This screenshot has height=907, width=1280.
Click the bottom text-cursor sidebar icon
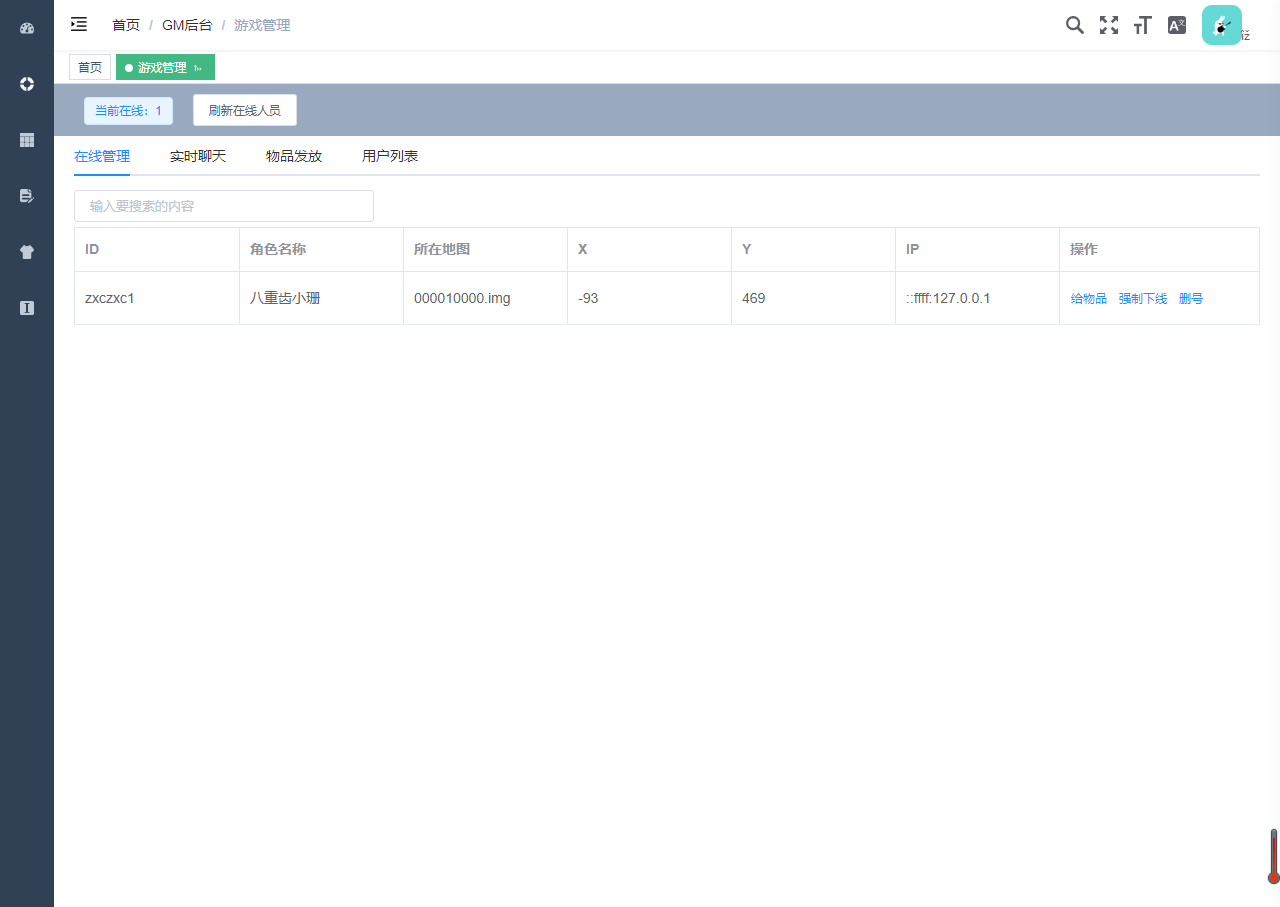(x=27, y=308)
